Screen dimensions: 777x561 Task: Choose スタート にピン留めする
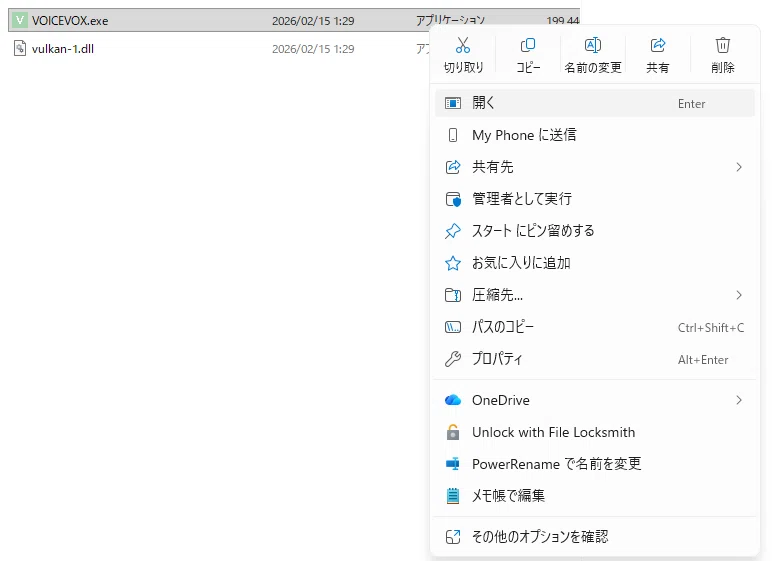pyautogui.click(x=595, y=231)
